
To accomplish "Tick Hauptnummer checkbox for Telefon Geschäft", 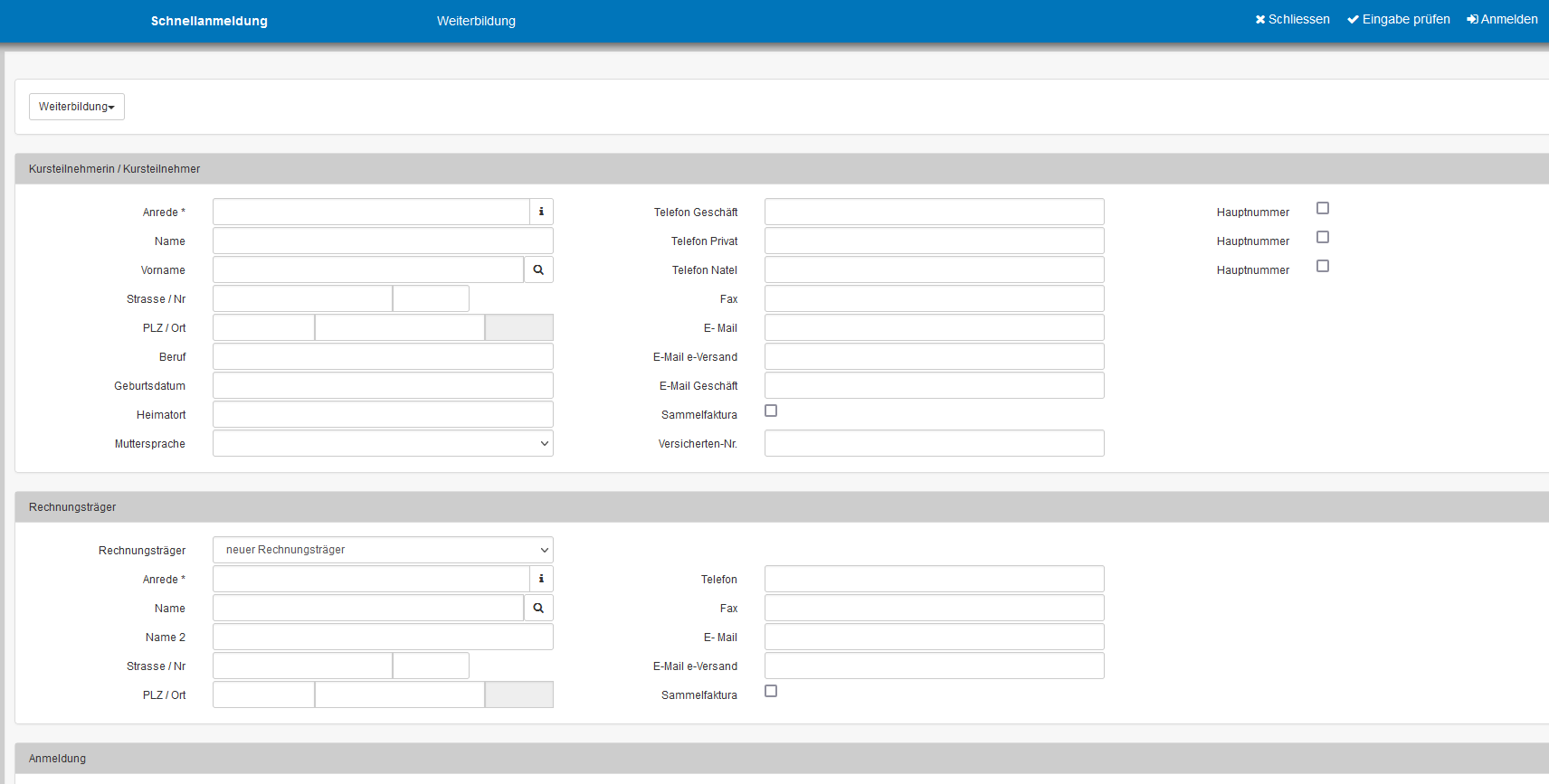I will (1323, 208).
